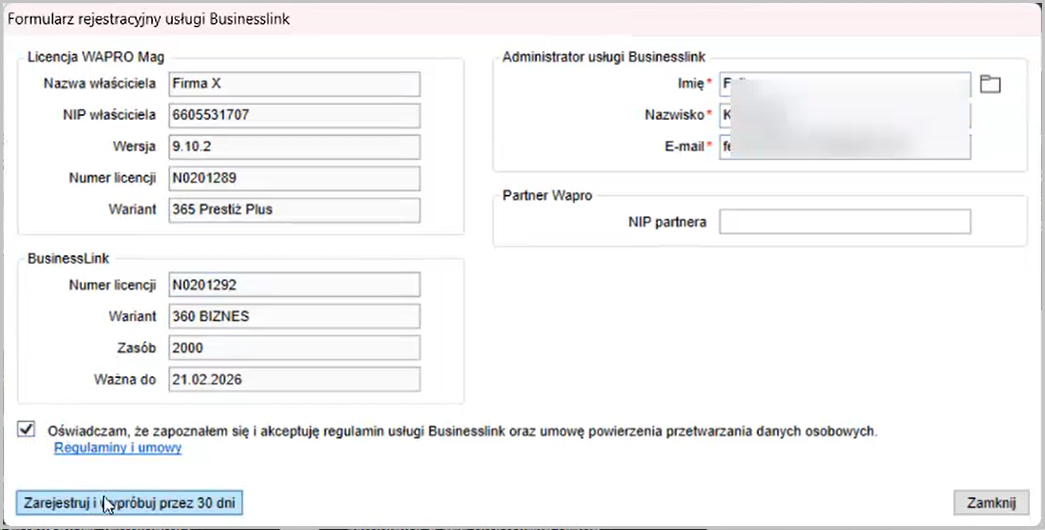Click the empty NIP partnera field
This screenshot has height=530, width=1045.
[x=844, y=222]
